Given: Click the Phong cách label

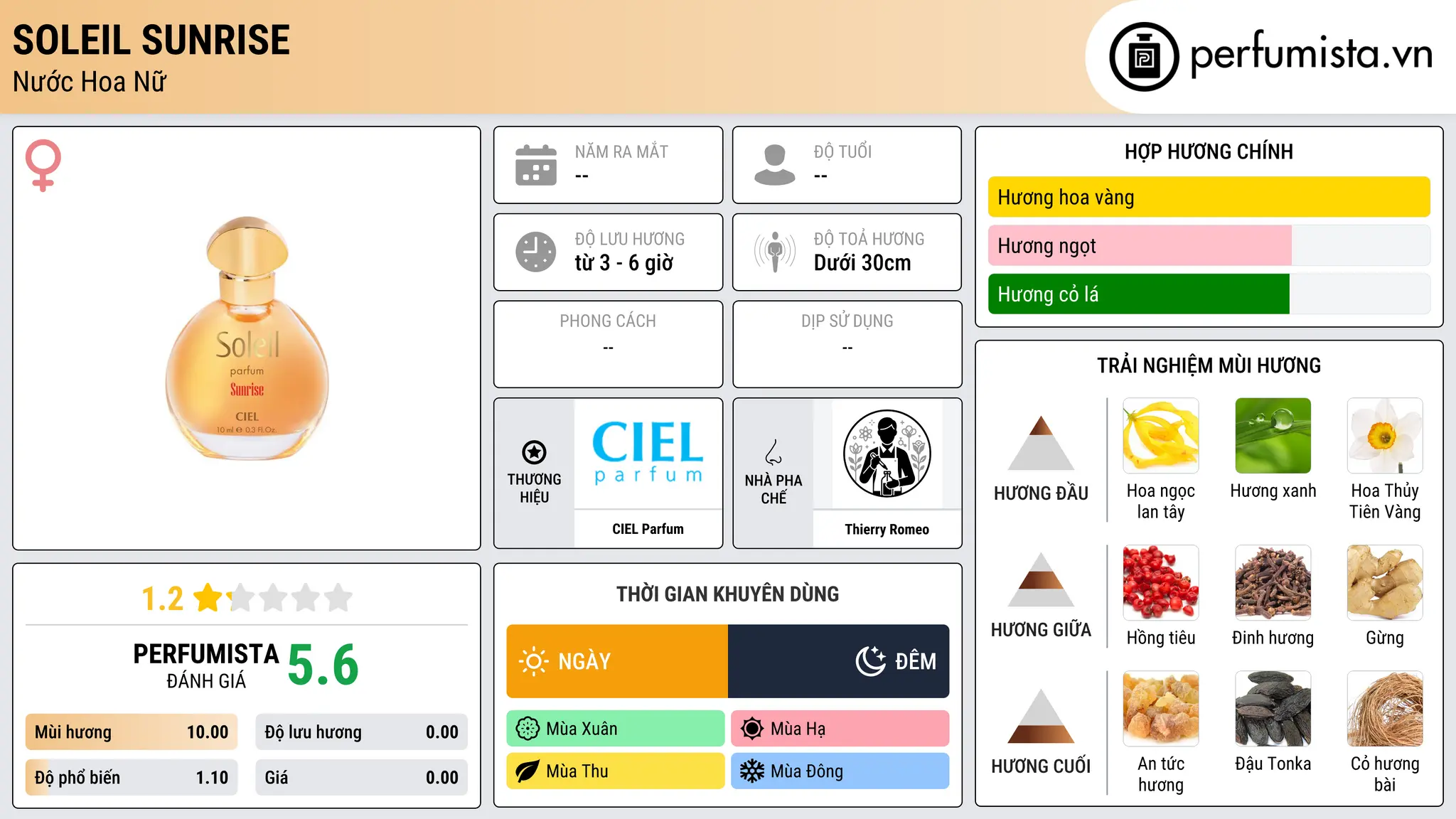Looking at the screenshot, I should 608,321.
